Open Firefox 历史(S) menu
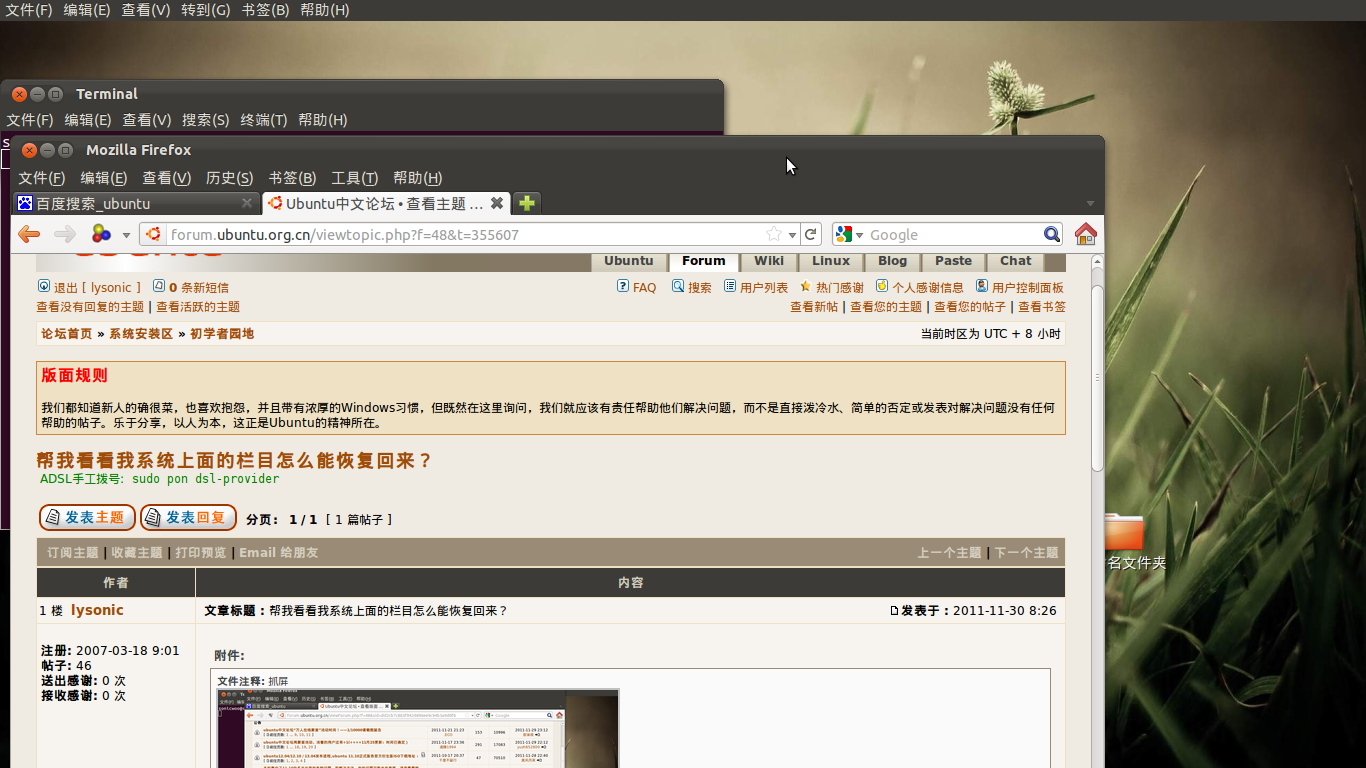Image resolution: width=1366 pixels, height=768 pixels. coord(229,178)
